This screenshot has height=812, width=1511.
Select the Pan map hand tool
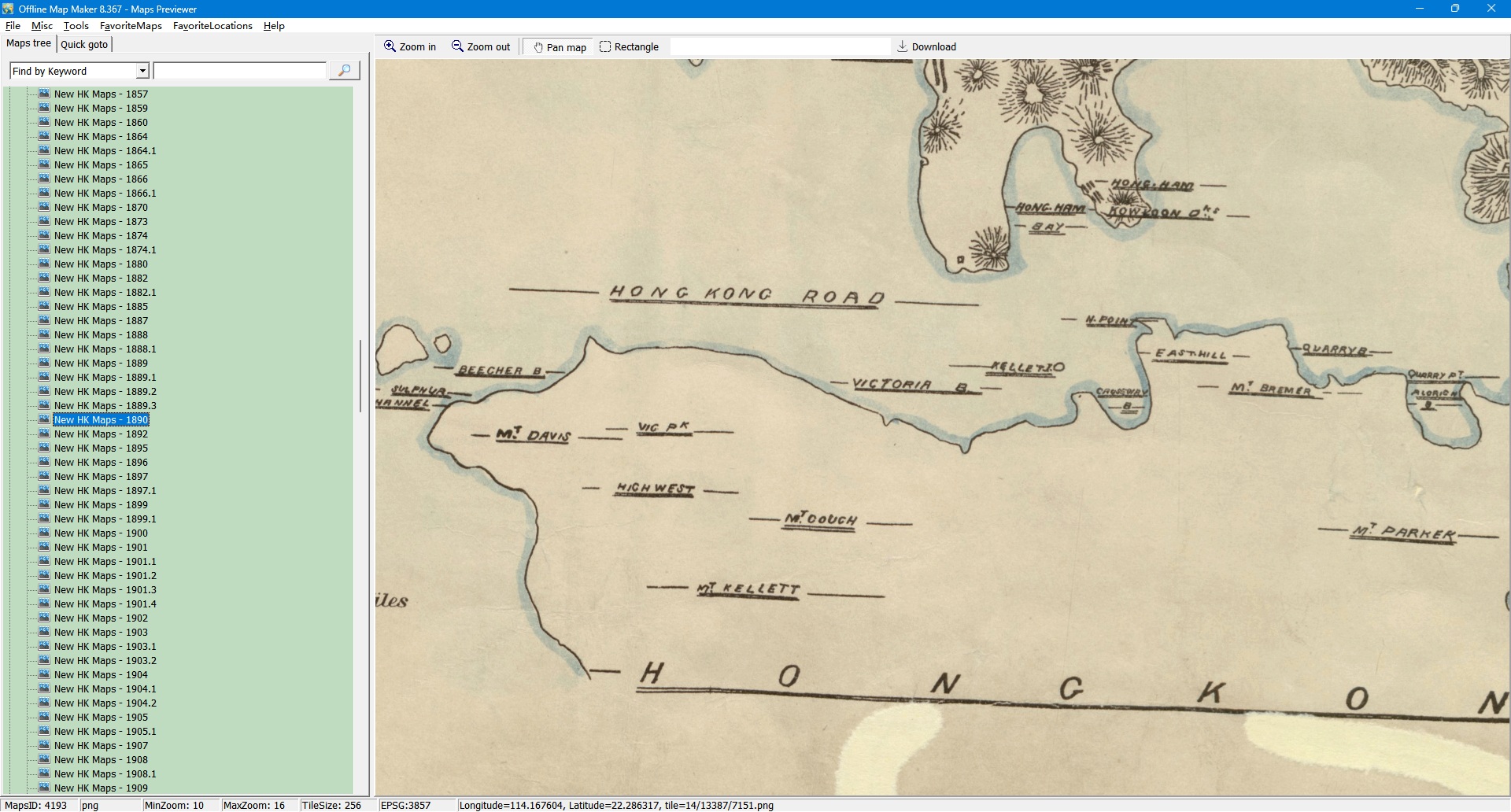[x=538, y=47]
